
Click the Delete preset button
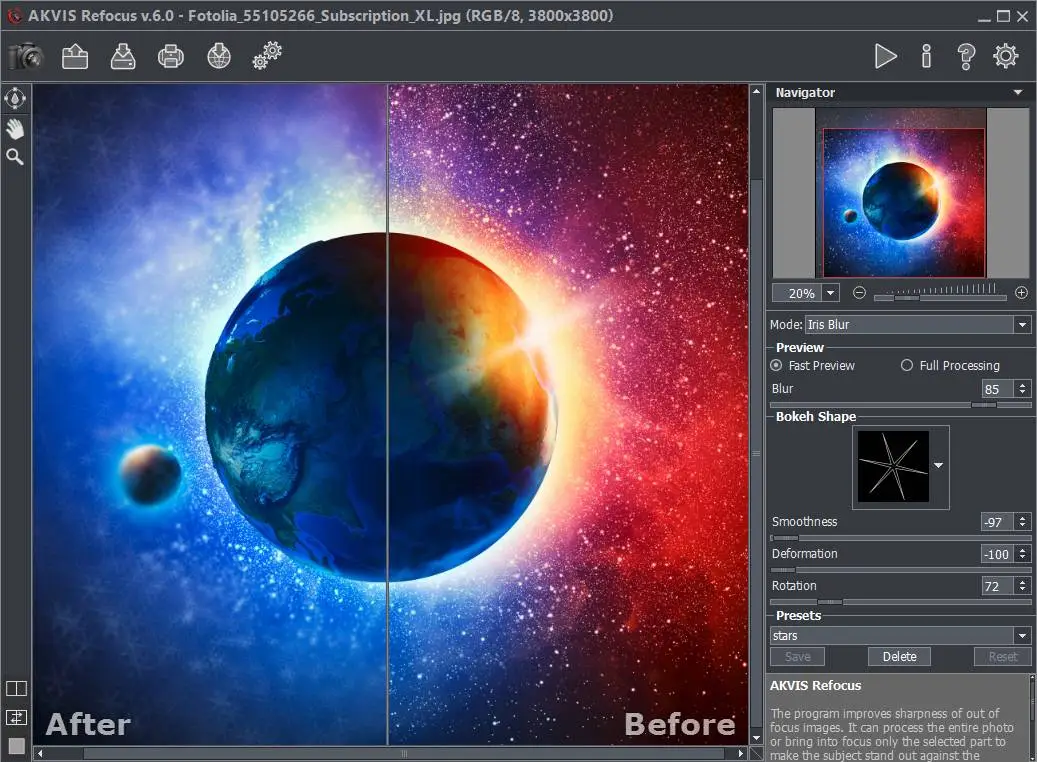click(x=899, y=657)
